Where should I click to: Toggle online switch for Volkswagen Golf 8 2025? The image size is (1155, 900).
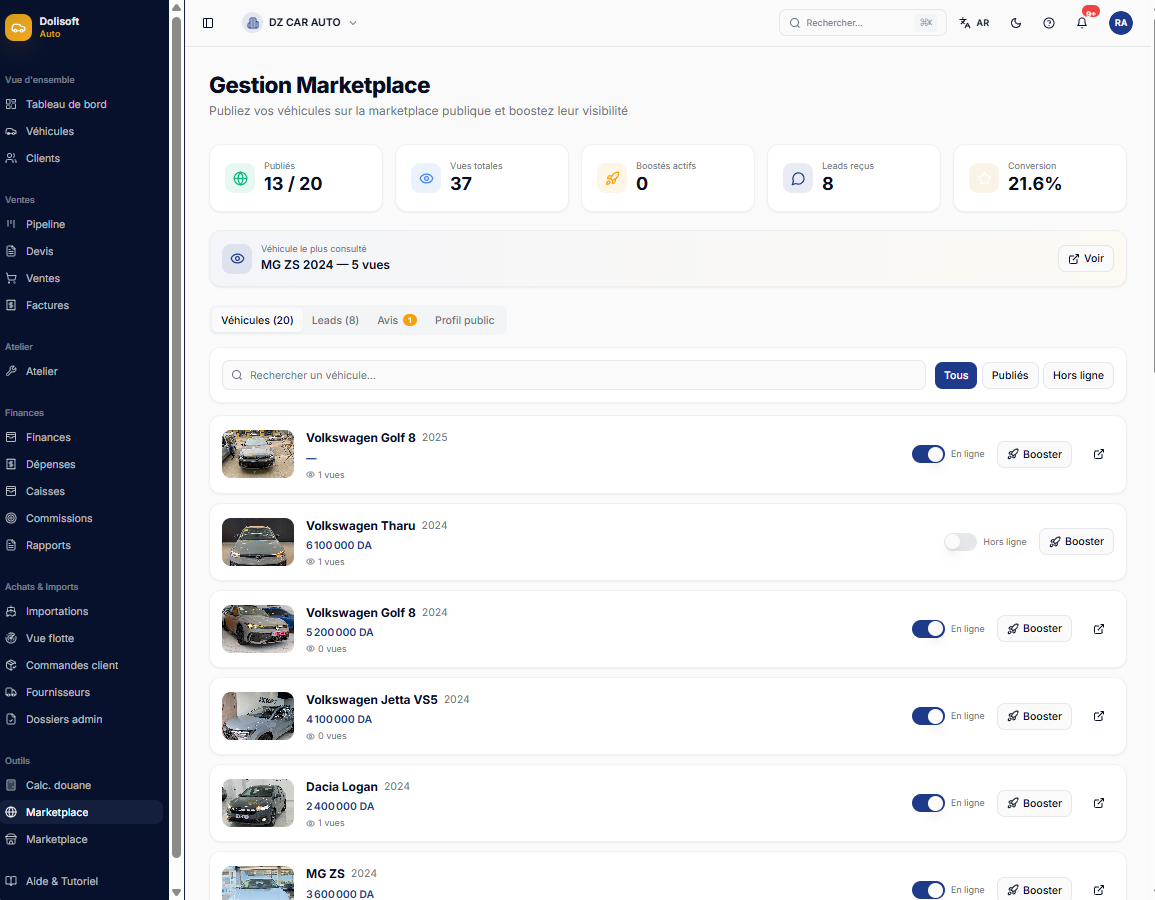(928, 454)
